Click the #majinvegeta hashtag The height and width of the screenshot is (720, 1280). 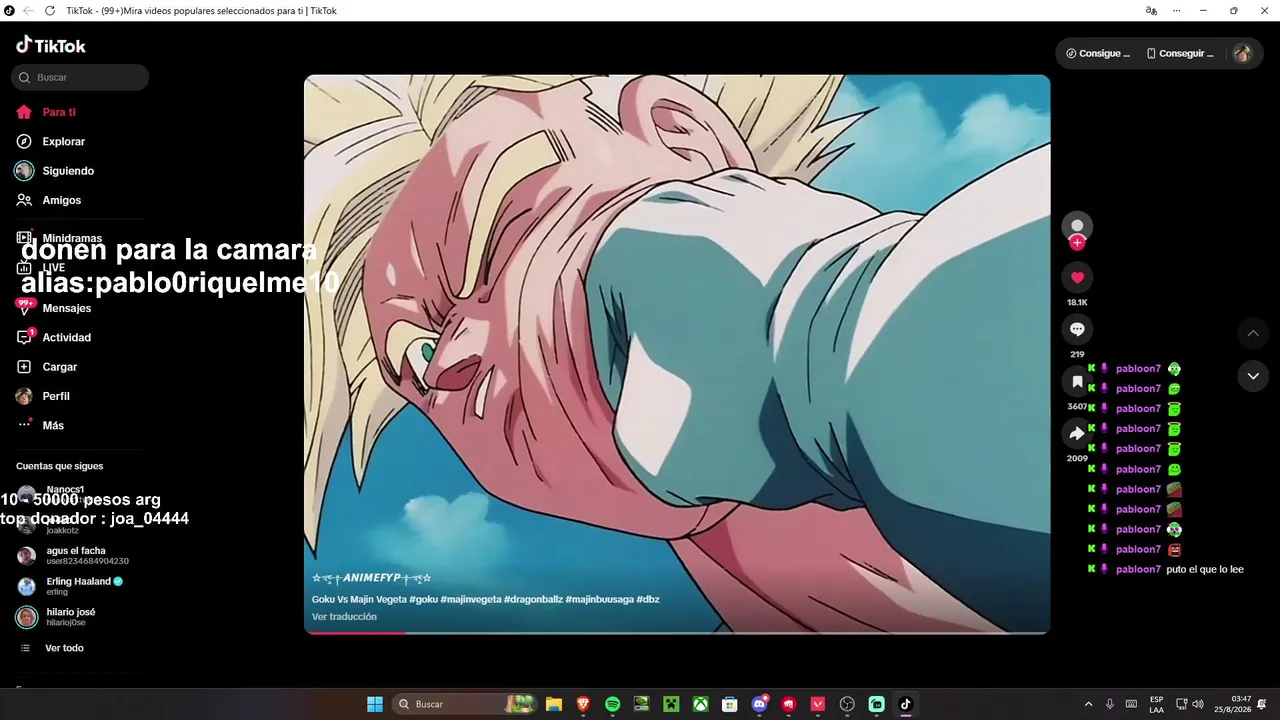473,599
